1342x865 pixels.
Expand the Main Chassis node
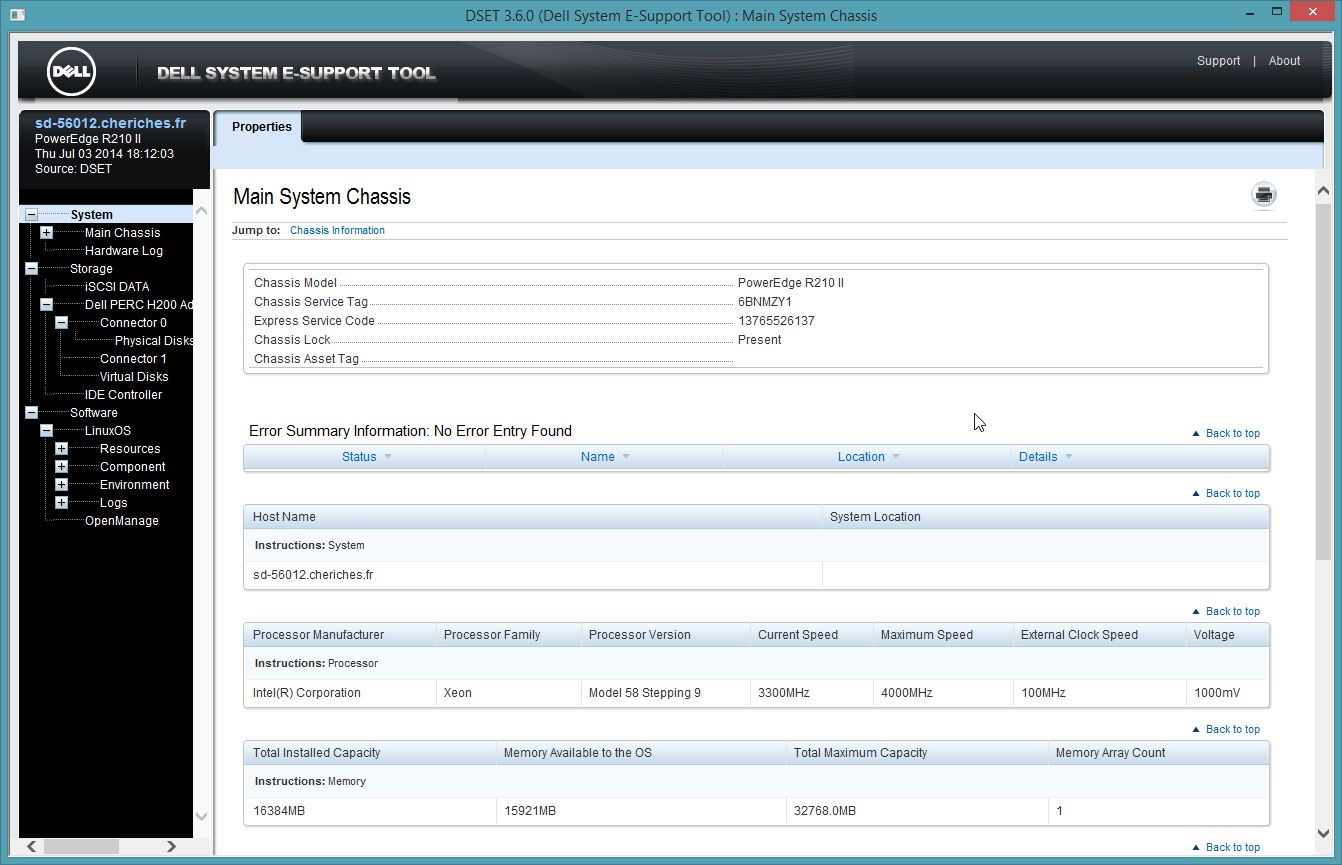coord(46,233)
